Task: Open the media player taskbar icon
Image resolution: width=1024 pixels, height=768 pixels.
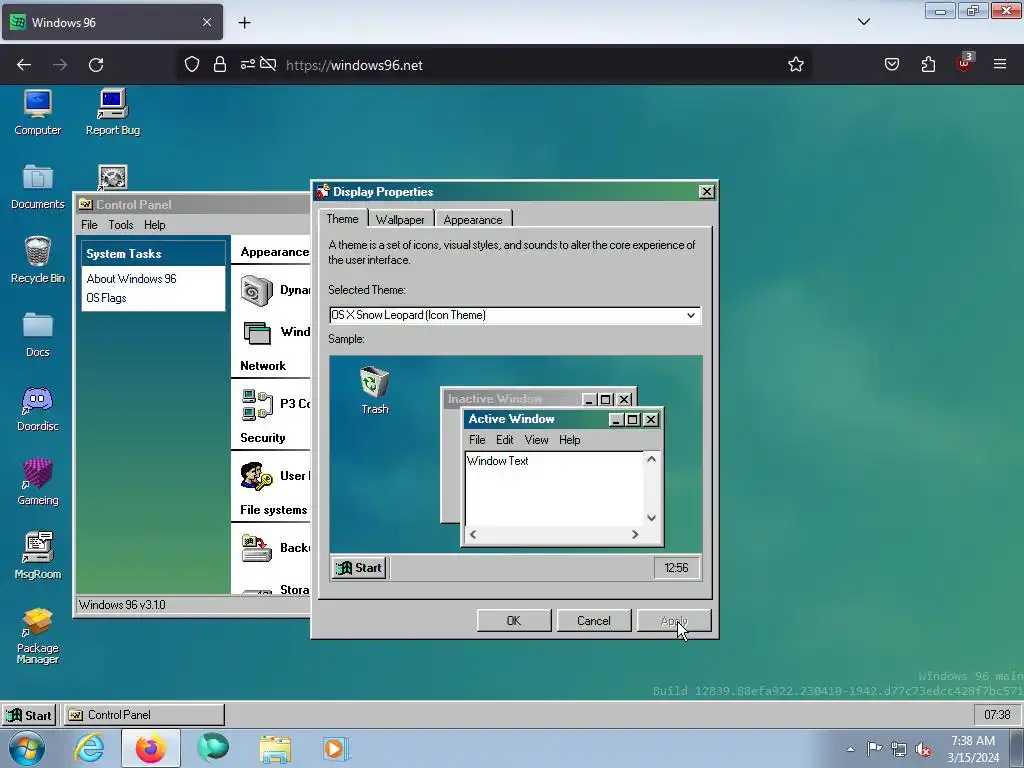Action: 336,748
